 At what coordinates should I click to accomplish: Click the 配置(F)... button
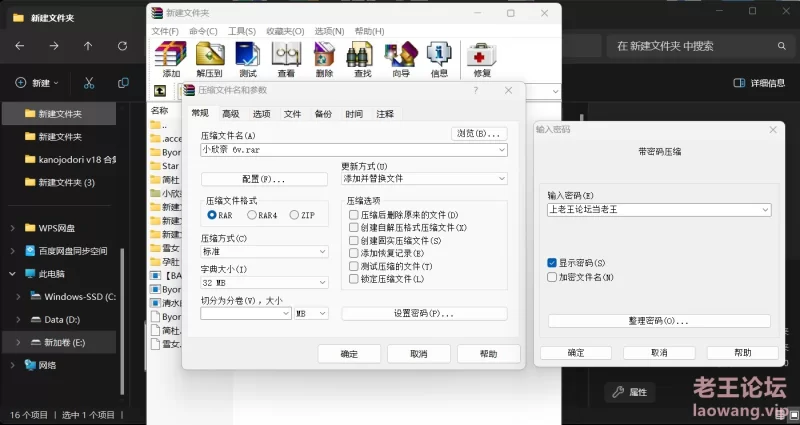tap(264, 179)
